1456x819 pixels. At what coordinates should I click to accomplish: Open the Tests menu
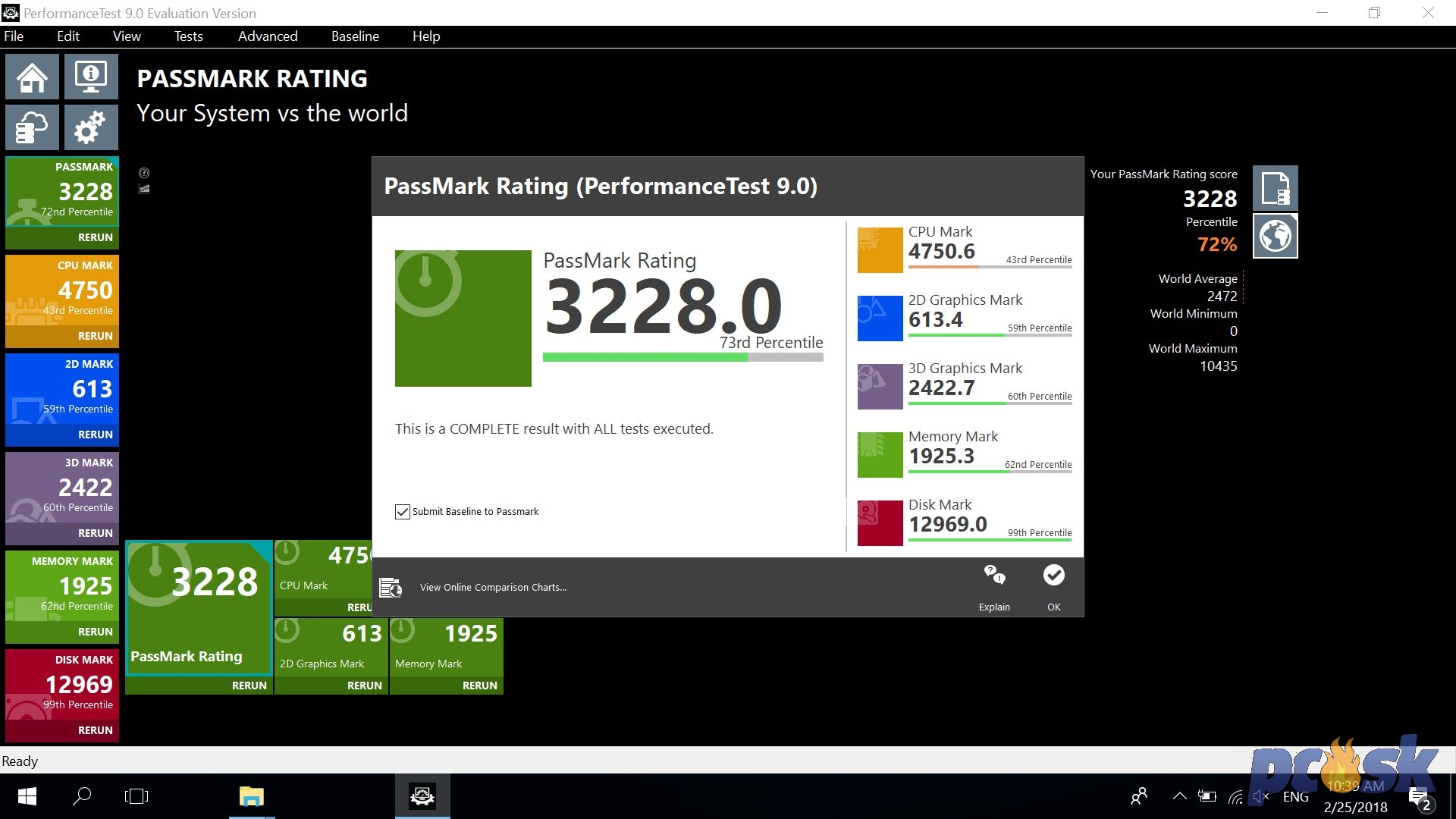pos(188,36)
